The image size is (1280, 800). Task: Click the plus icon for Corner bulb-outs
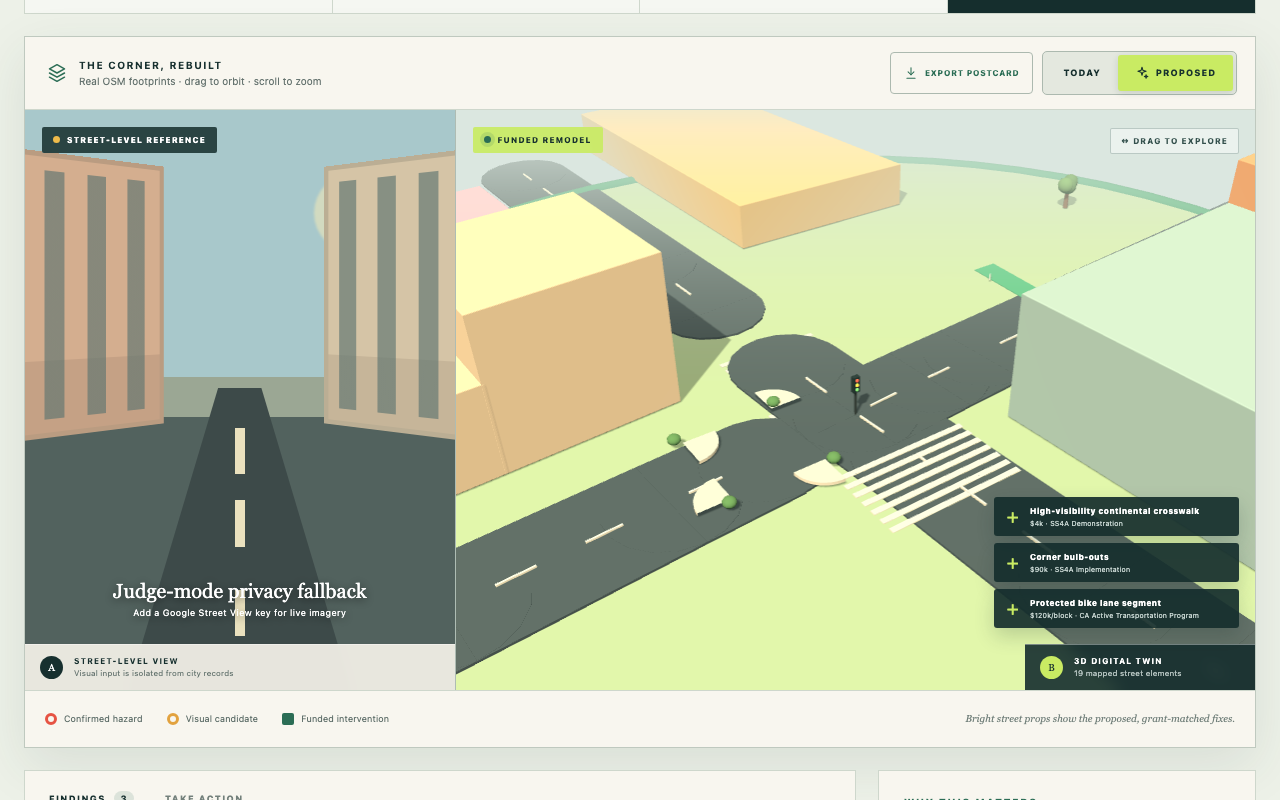[x=1012, y=563]
